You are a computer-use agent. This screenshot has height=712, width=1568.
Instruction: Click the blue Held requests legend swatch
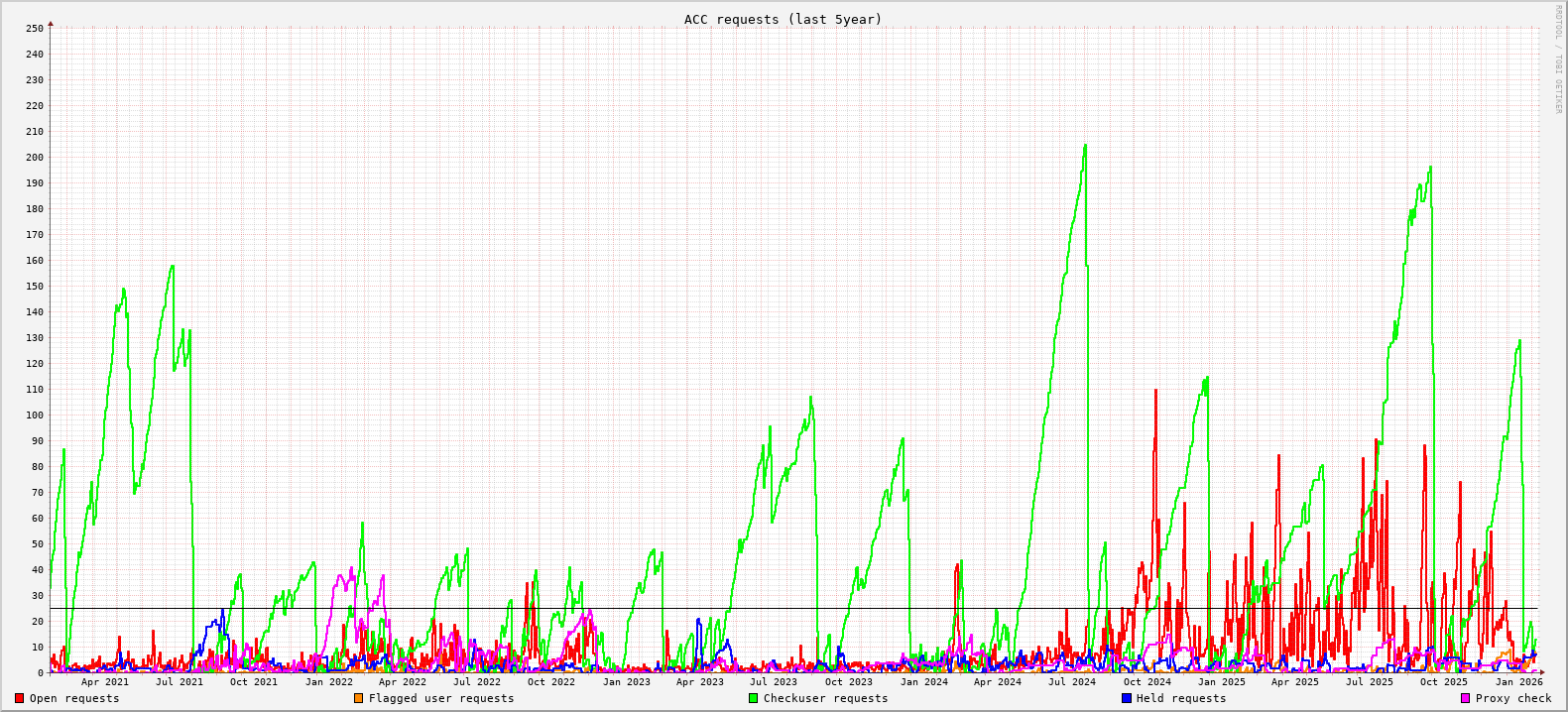pyautogui.click(x=1126, y=698)
